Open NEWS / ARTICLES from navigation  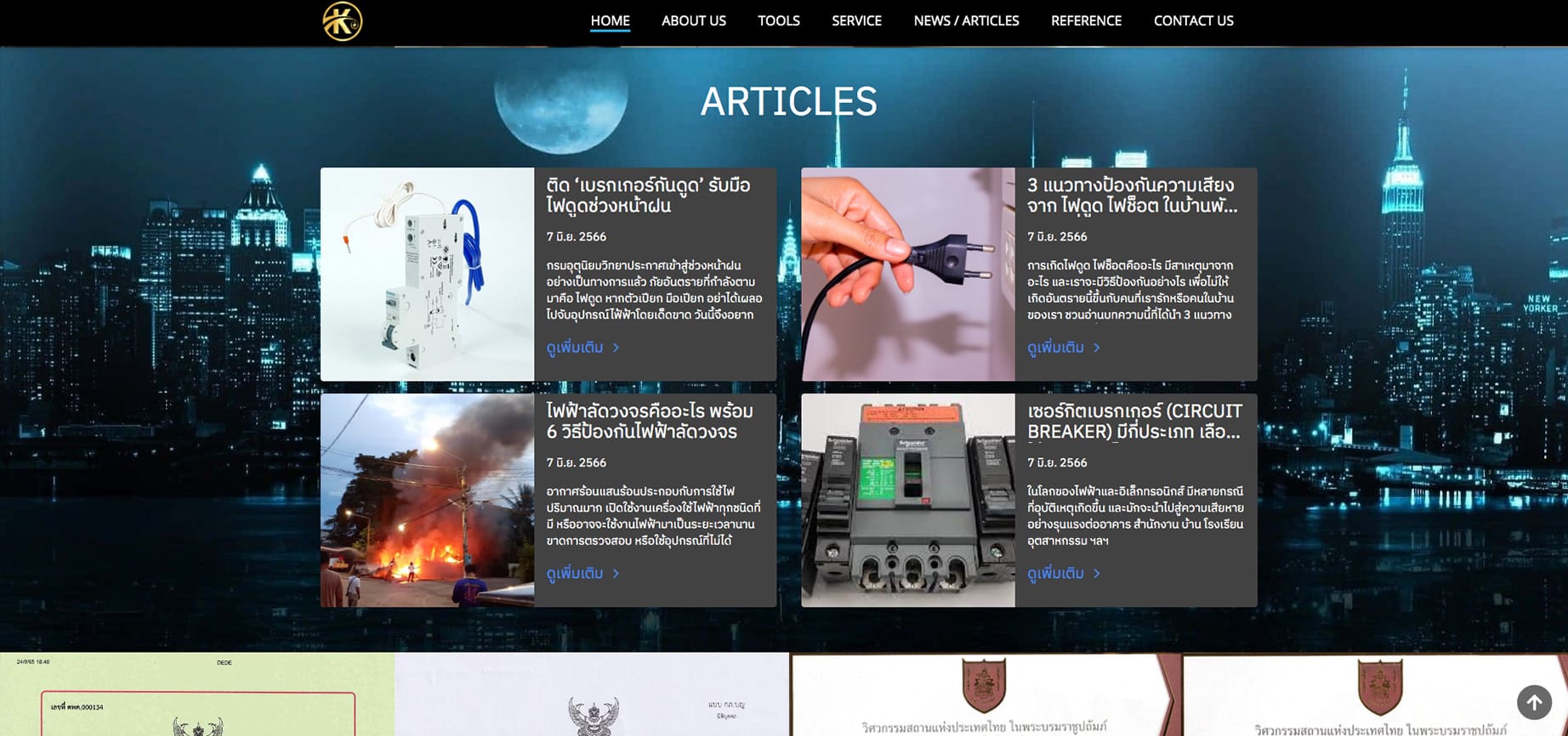(966, 21)
